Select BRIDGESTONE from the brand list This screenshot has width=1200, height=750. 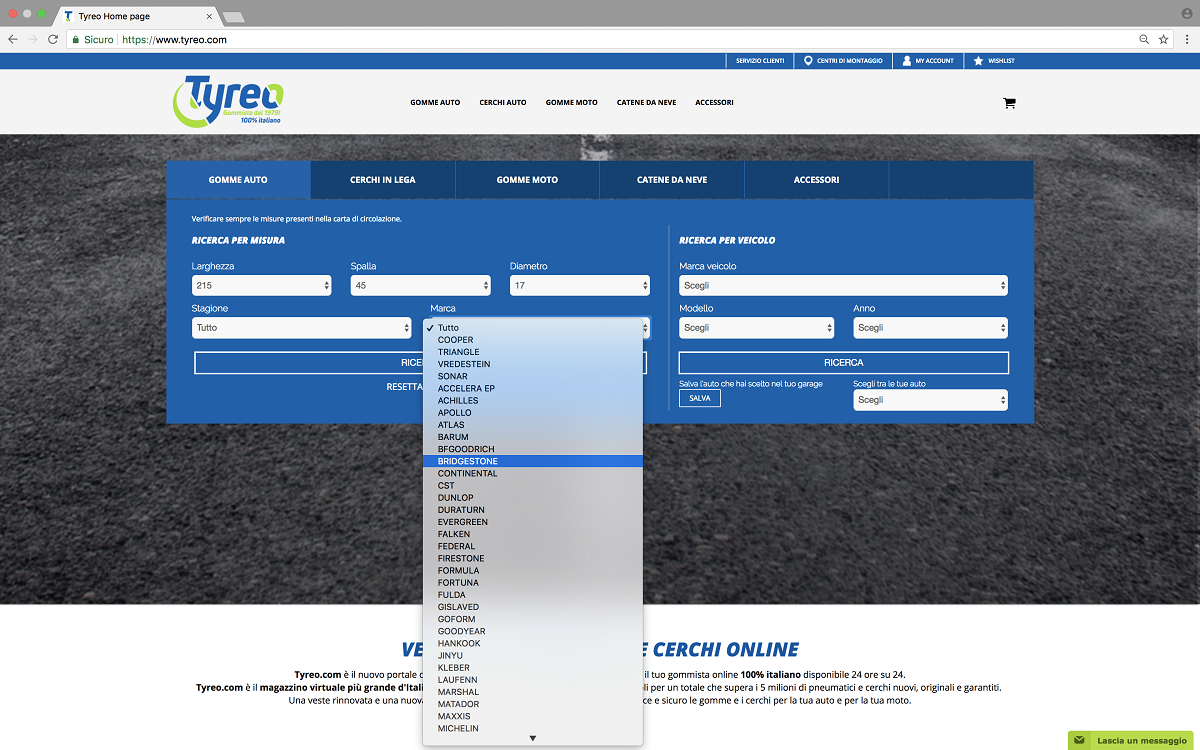coord(533,461)
